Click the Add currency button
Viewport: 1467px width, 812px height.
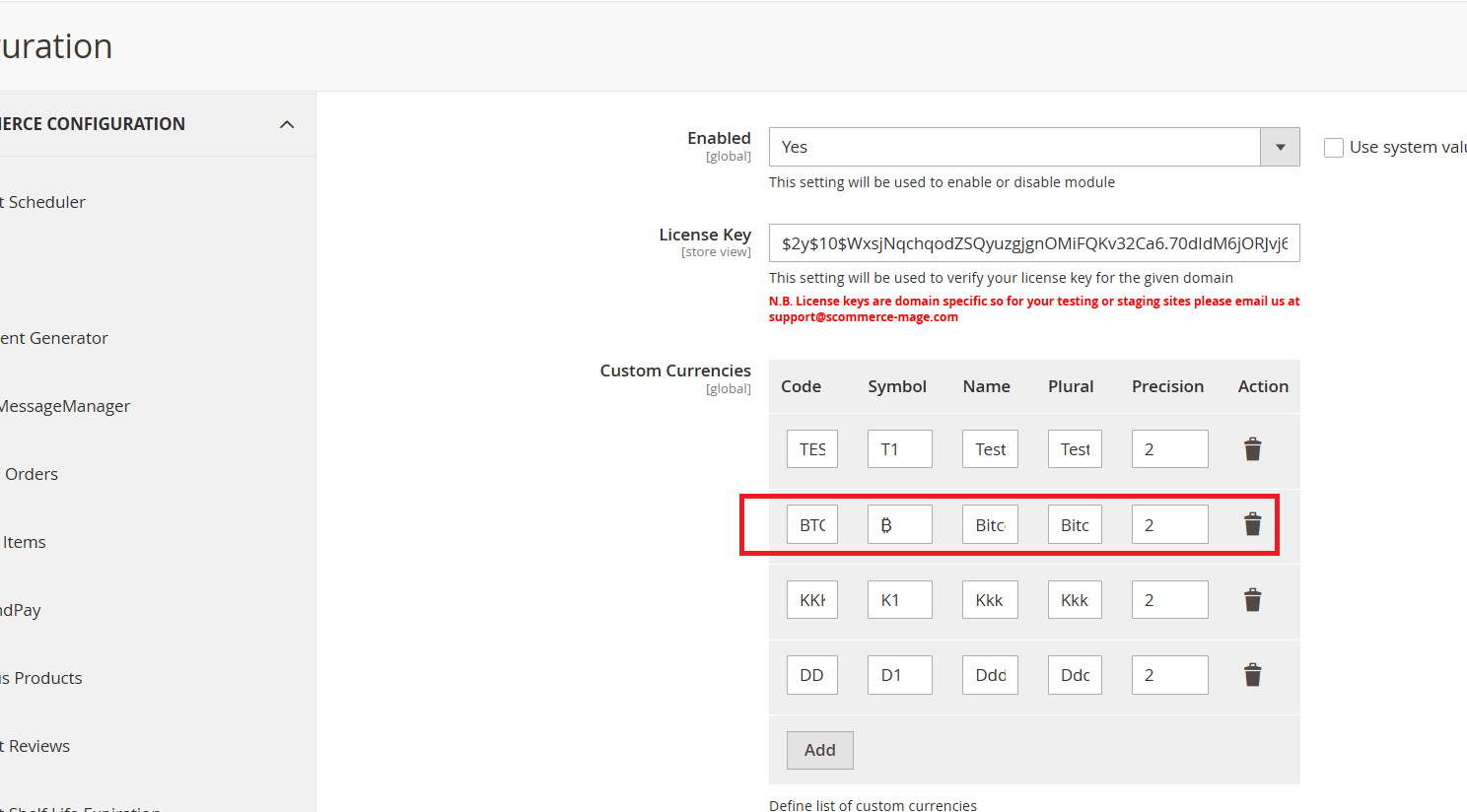[819, 750]
